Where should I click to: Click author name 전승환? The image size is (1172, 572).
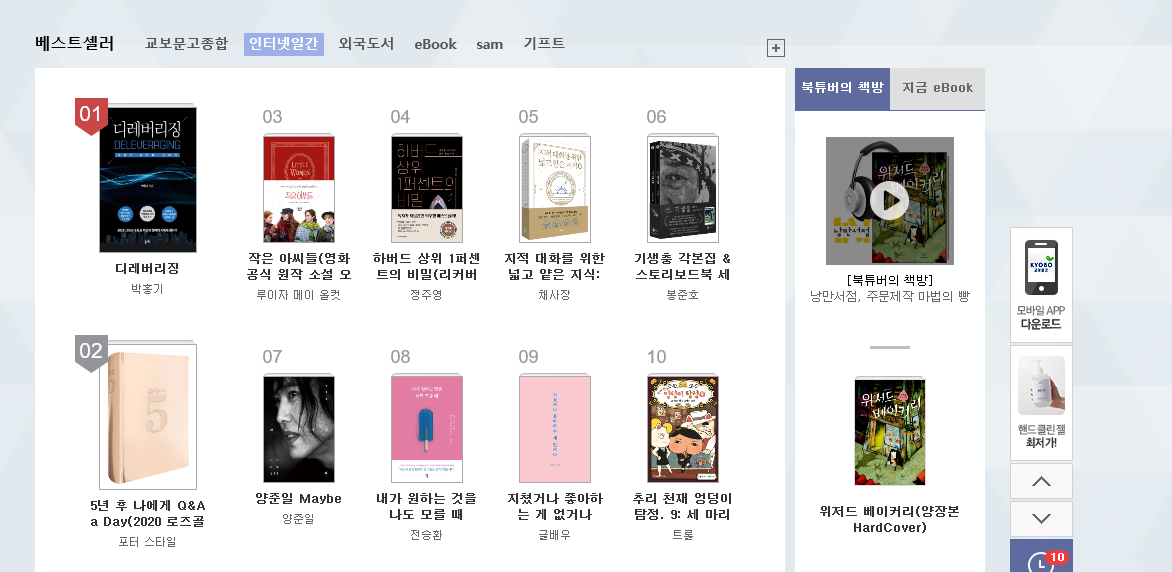pyautogui.click(x=426, y=535)
